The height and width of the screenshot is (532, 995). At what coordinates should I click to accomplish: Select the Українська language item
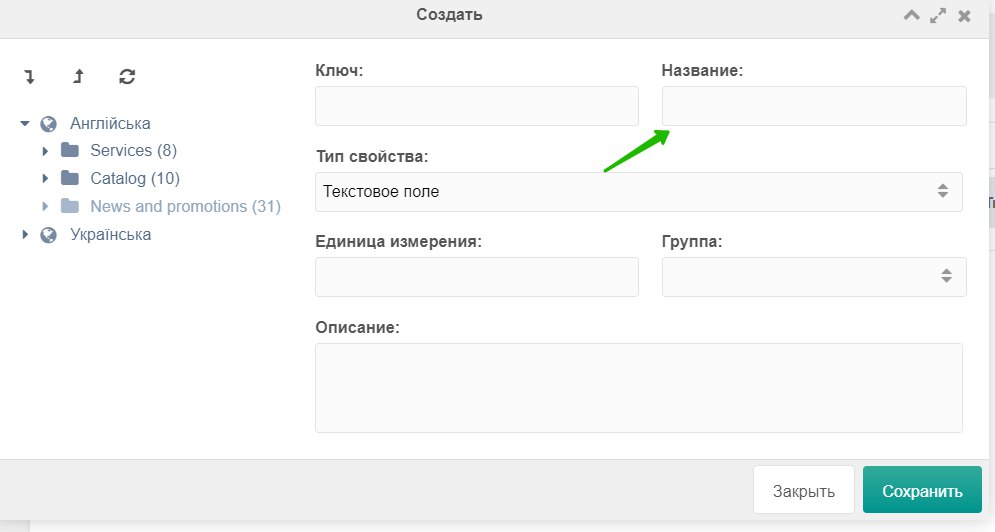tap(110, 234)
